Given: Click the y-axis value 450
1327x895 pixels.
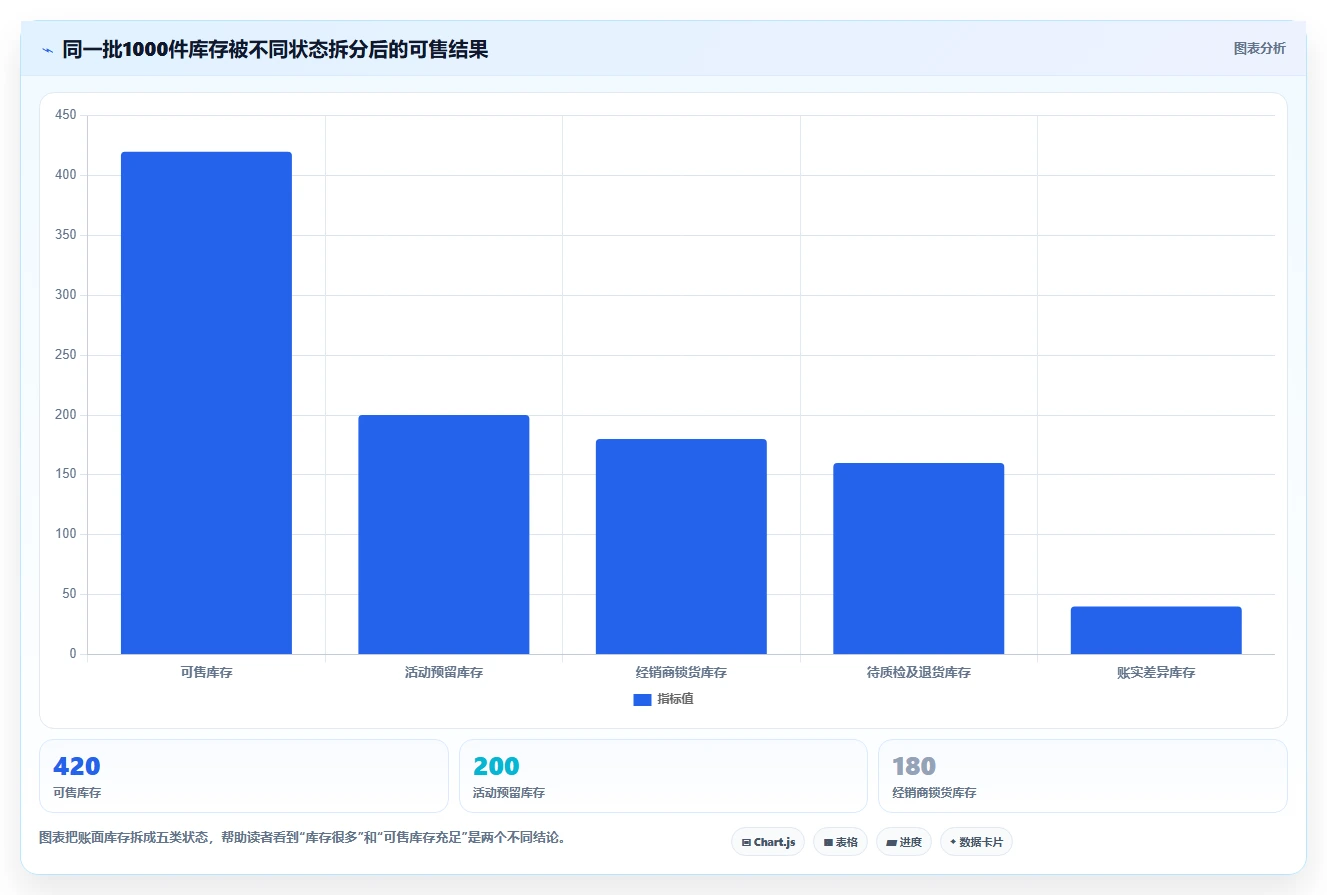Looking at the screenshot, I should click(x=66, y=116).
